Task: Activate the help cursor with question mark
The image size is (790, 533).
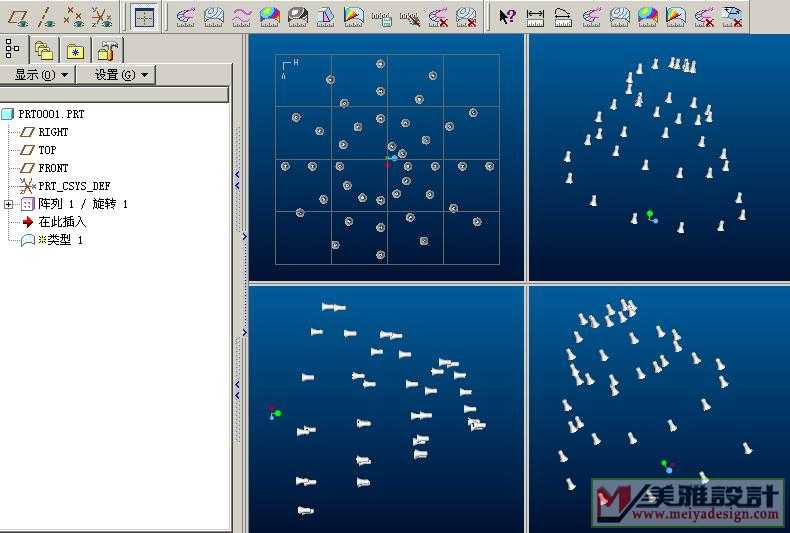Action: (507, 17)
